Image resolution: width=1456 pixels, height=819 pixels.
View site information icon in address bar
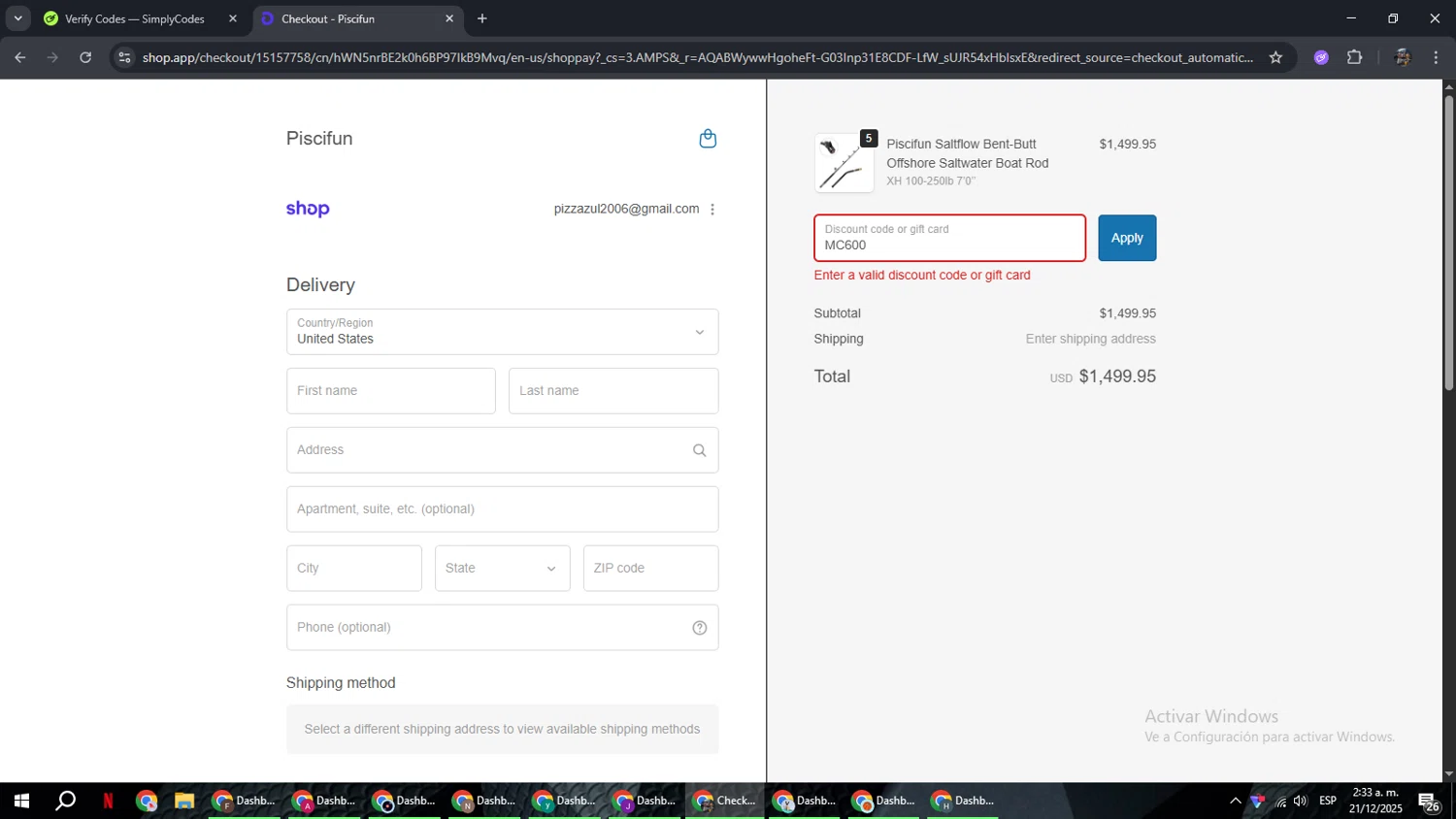point(124,57)
